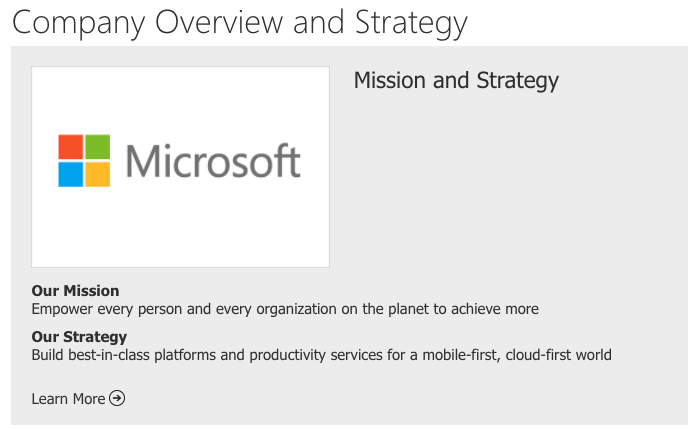Click the blue square of the Microsoft logo
Image resolution: width=688 pixels, height=430 pixels.
pos(71,174)
